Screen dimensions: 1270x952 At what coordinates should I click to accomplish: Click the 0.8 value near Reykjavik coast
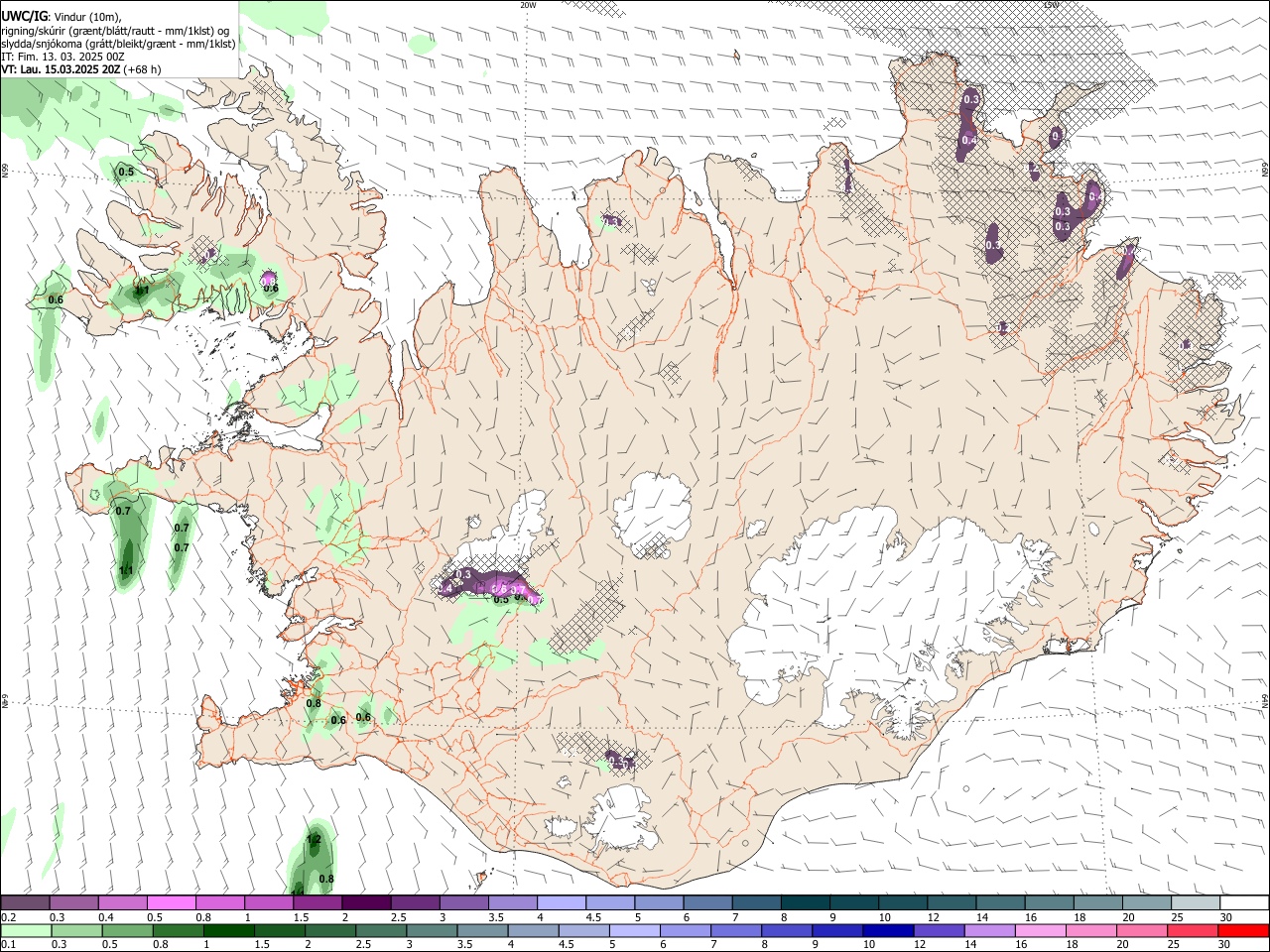314,703
